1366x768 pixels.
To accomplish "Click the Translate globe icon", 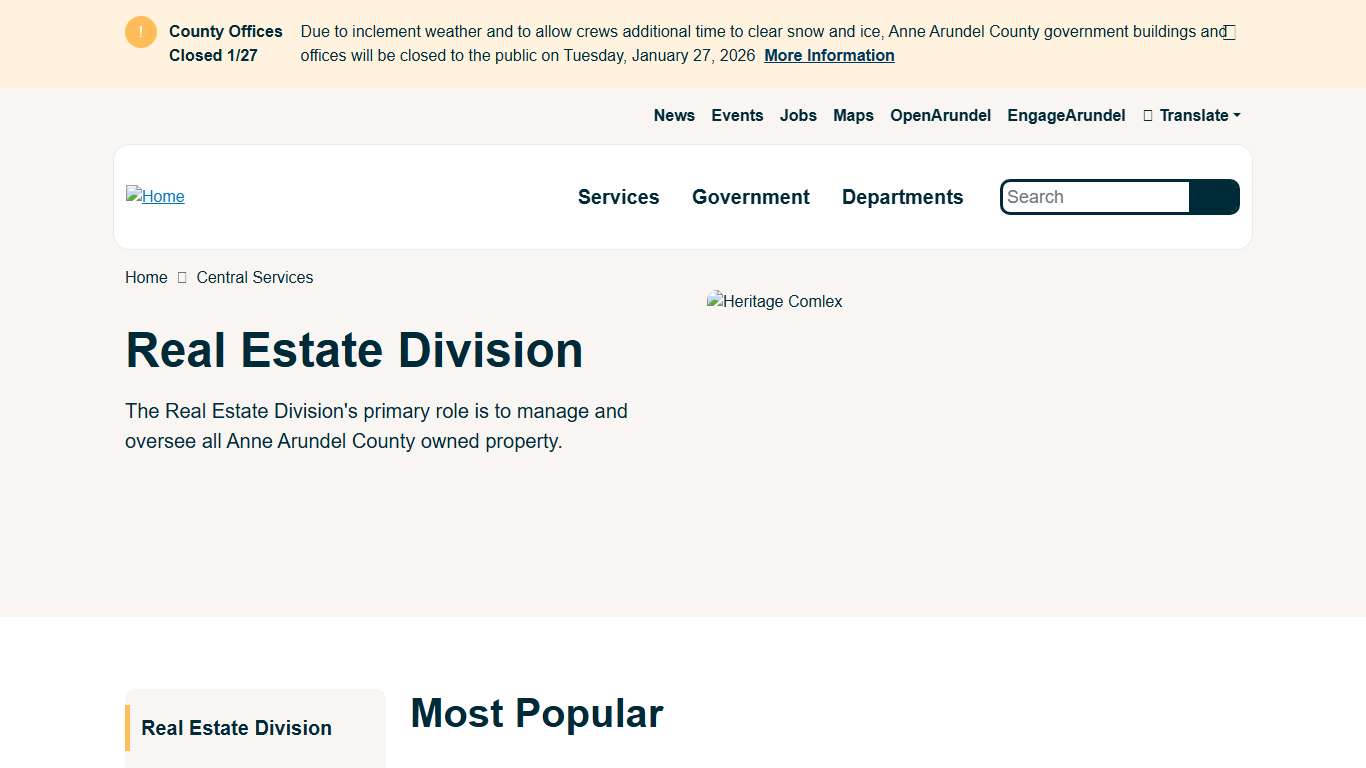I will point(1146,115).
